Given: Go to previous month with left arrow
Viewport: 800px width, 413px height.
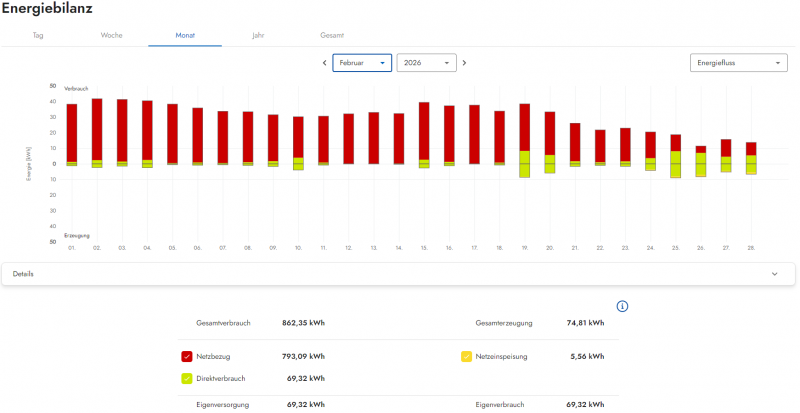Looking at the screenshot, I should [x=324, y=63].
